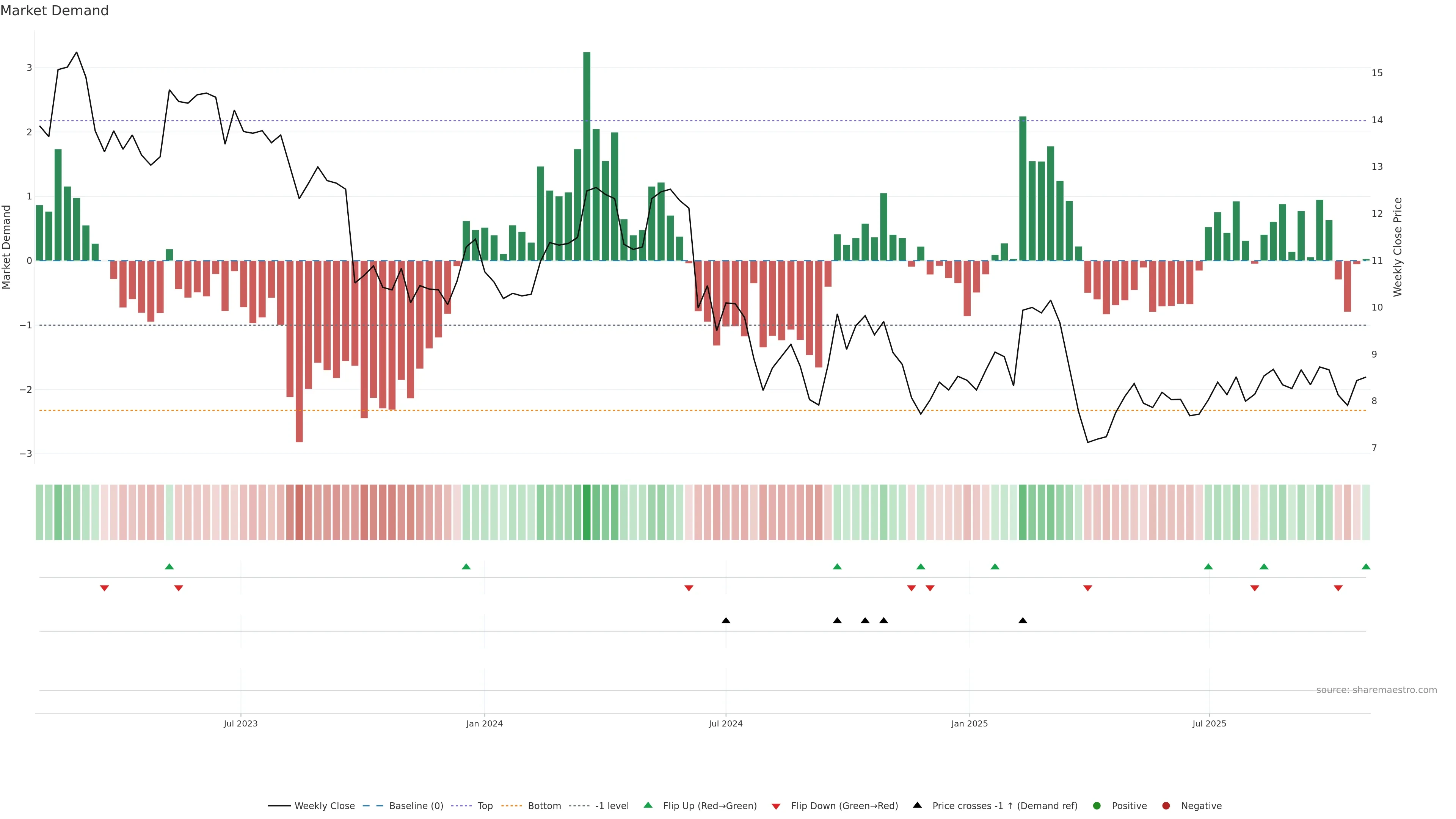Click the Jul 2025 axis label
Screen dimensions: 1456x819
click(x=1210, y=723)
